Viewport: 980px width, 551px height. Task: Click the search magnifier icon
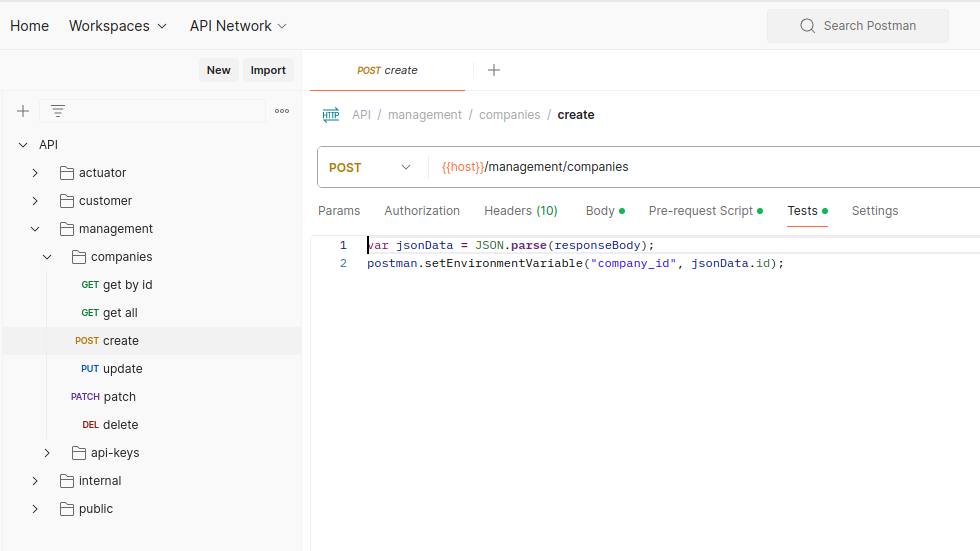click(x=808, y=26)
